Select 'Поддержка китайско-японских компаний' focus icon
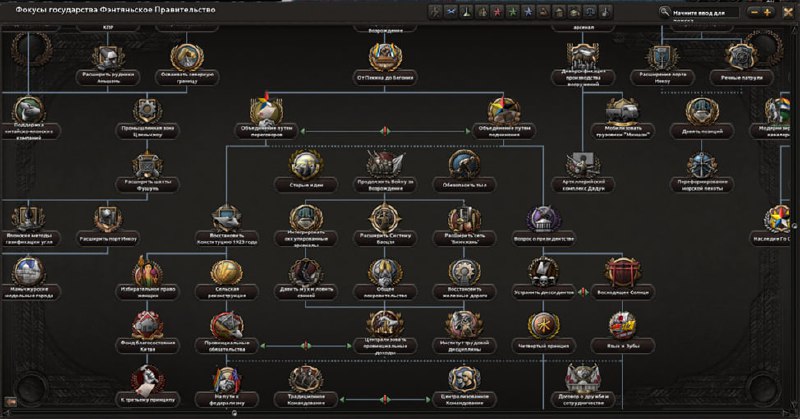 pyautogui.click(x=29, y=109)
